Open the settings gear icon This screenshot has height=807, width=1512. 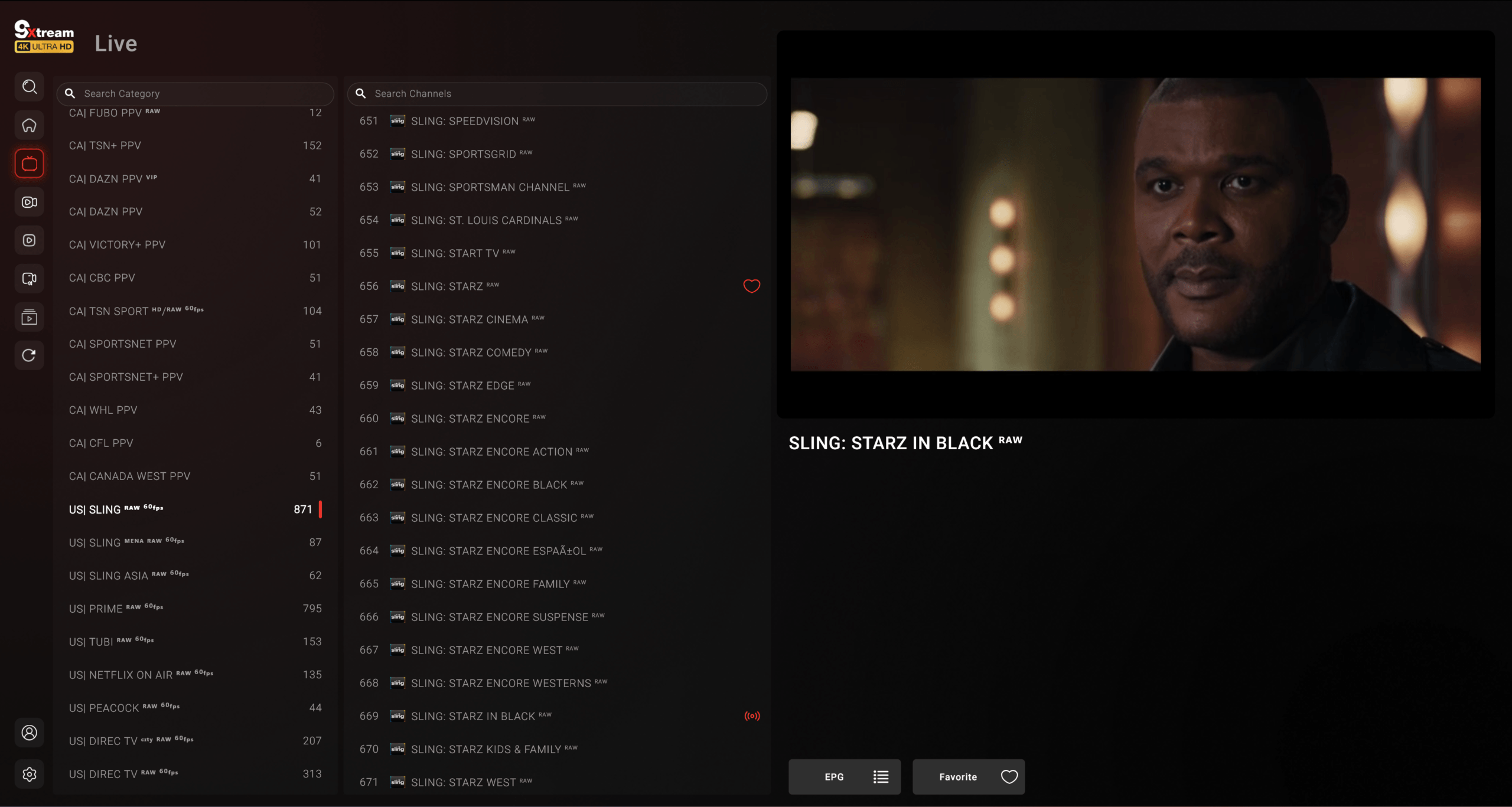click(x=29, y=774)
